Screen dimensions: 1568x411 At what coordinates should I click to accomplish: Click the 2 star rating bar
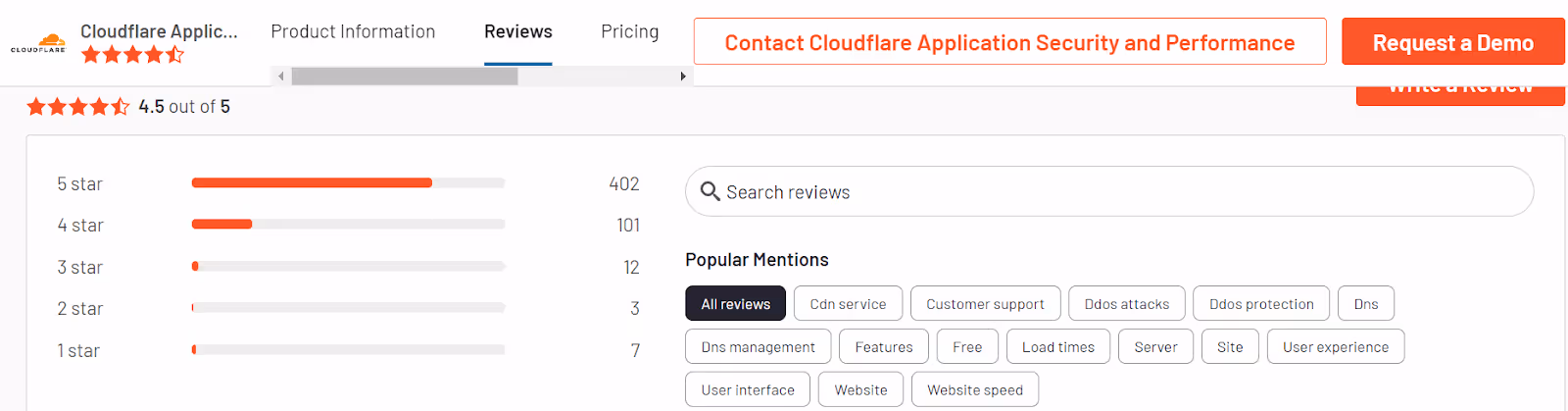click(349, 308)
